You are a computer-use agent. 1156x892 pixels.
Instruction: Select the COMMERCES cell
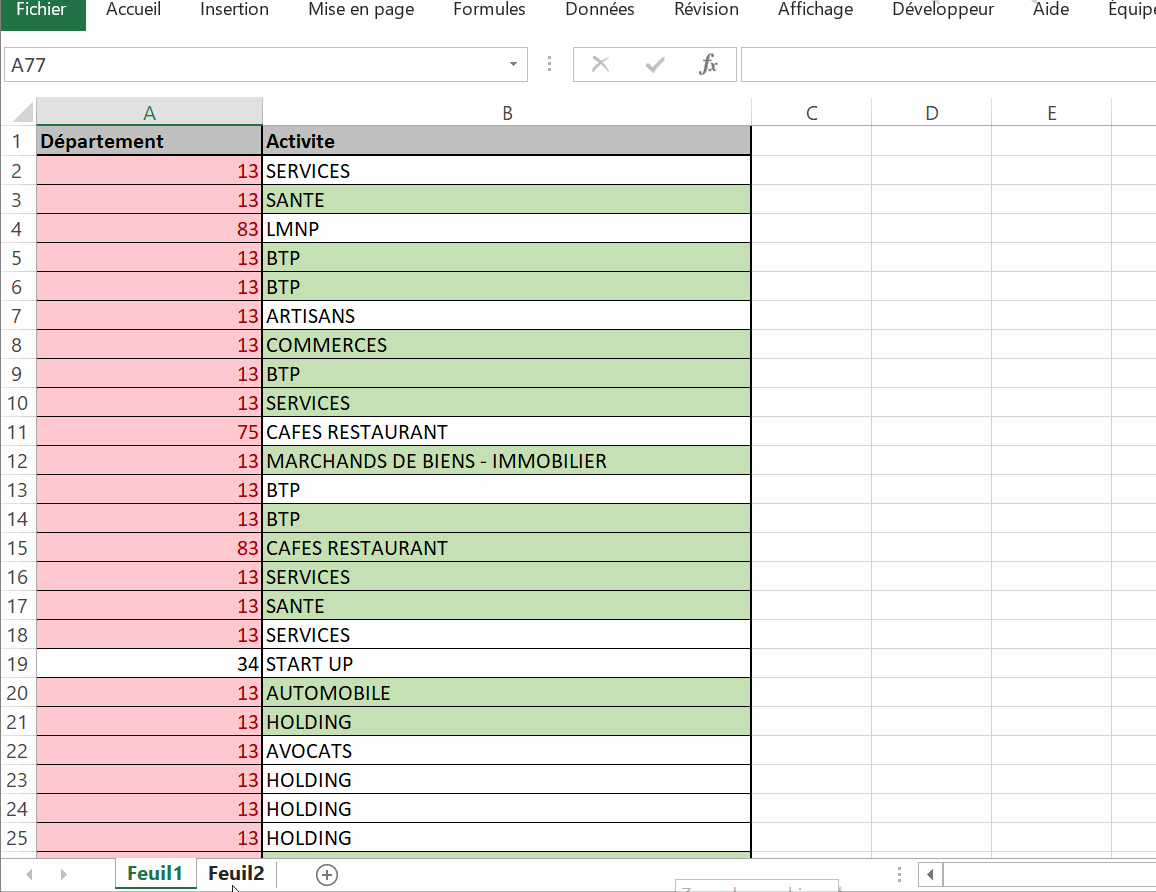[507, 345]
